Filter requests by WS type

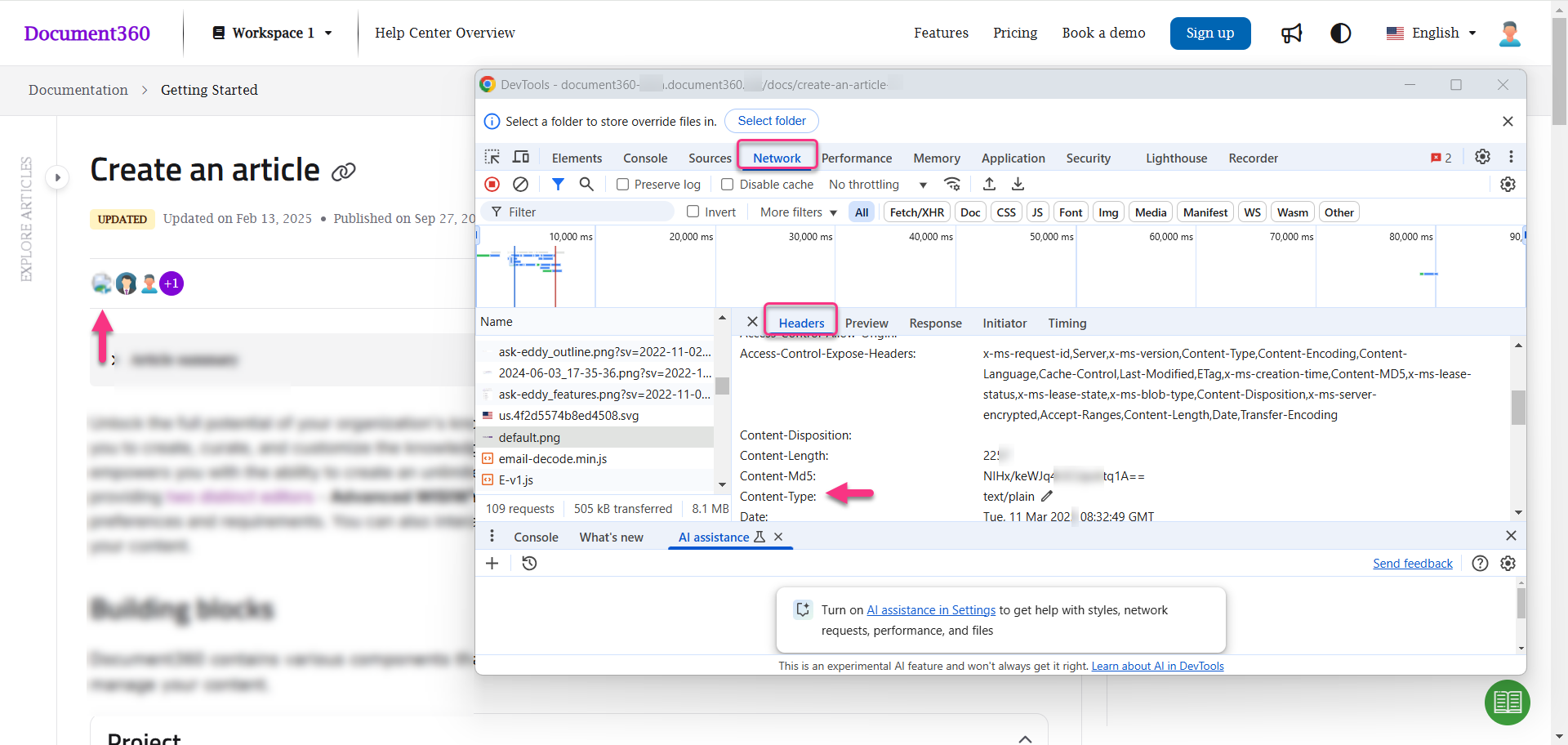(x=1252, y=212)
